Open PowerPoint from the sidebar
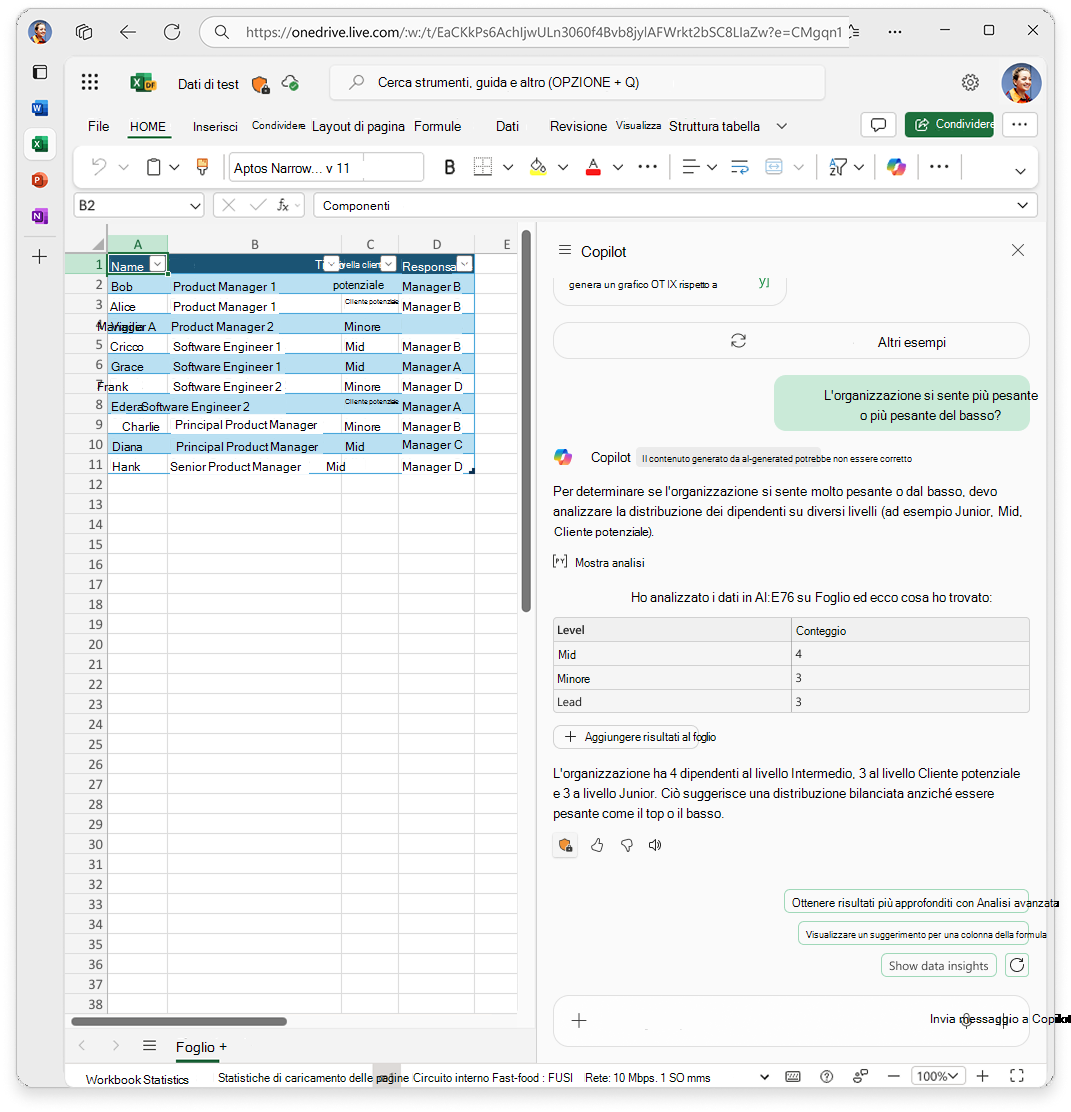 pyautogui.click(x=40, y=180)
